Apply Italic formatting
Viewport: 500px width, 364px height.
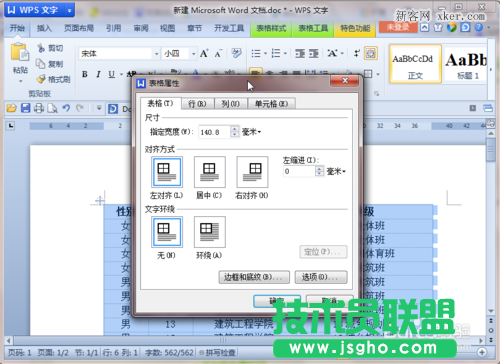[x=98, y=74]
